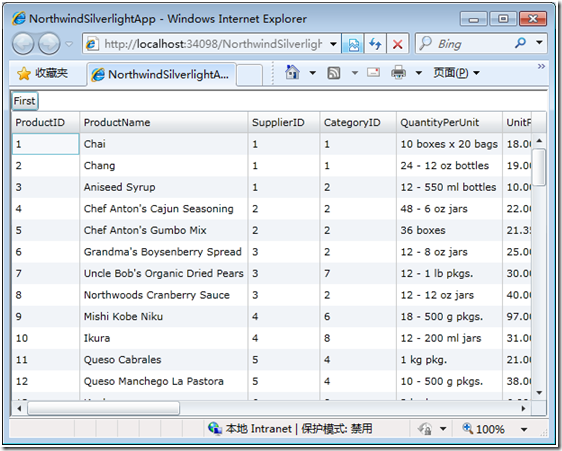Select the Chang product name cell

[x=163, y=166]
